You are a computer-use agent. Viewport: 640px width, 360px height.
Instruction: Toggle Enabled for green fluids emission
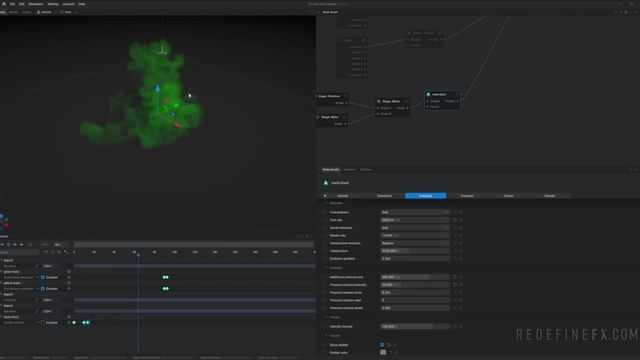tap(42, 278)
